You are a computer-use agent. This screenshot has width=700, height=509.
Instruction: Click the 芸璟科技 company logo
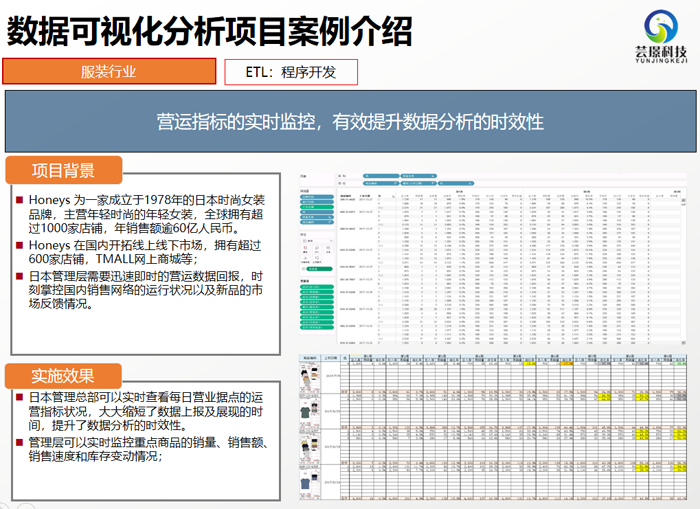(661, 37)
